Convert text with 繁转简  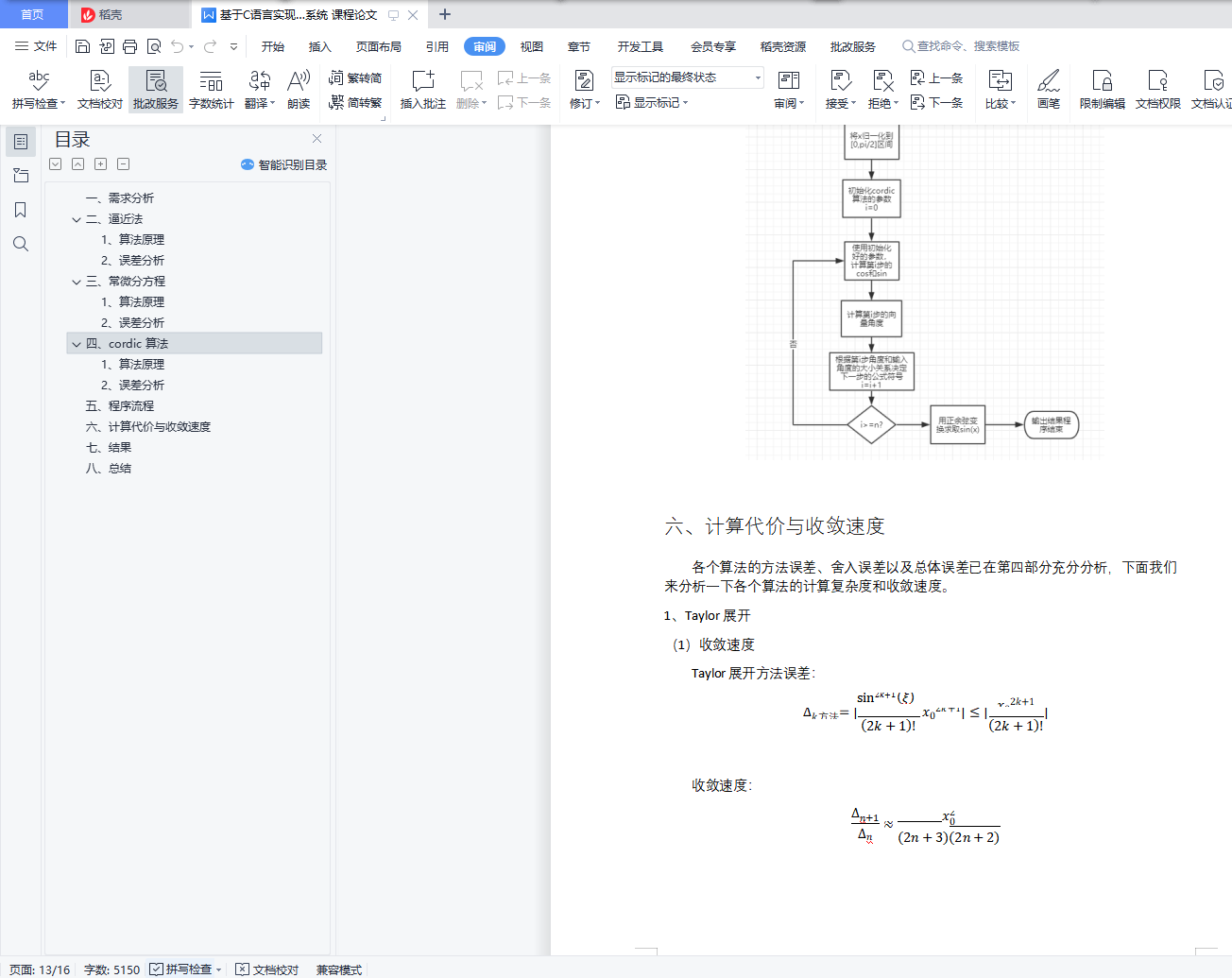(355, 77)
